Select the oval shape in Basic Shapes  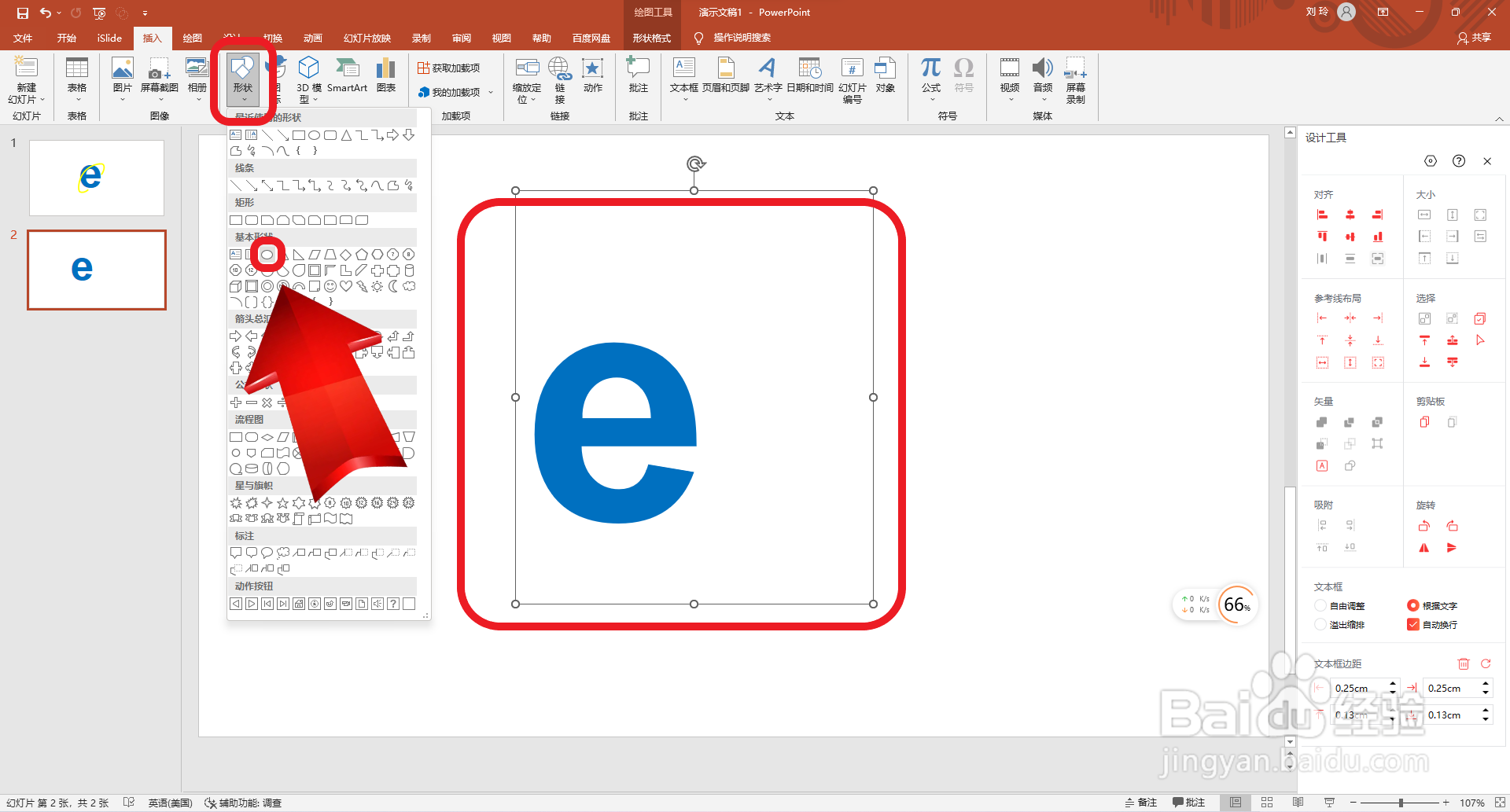click(267, 255)
